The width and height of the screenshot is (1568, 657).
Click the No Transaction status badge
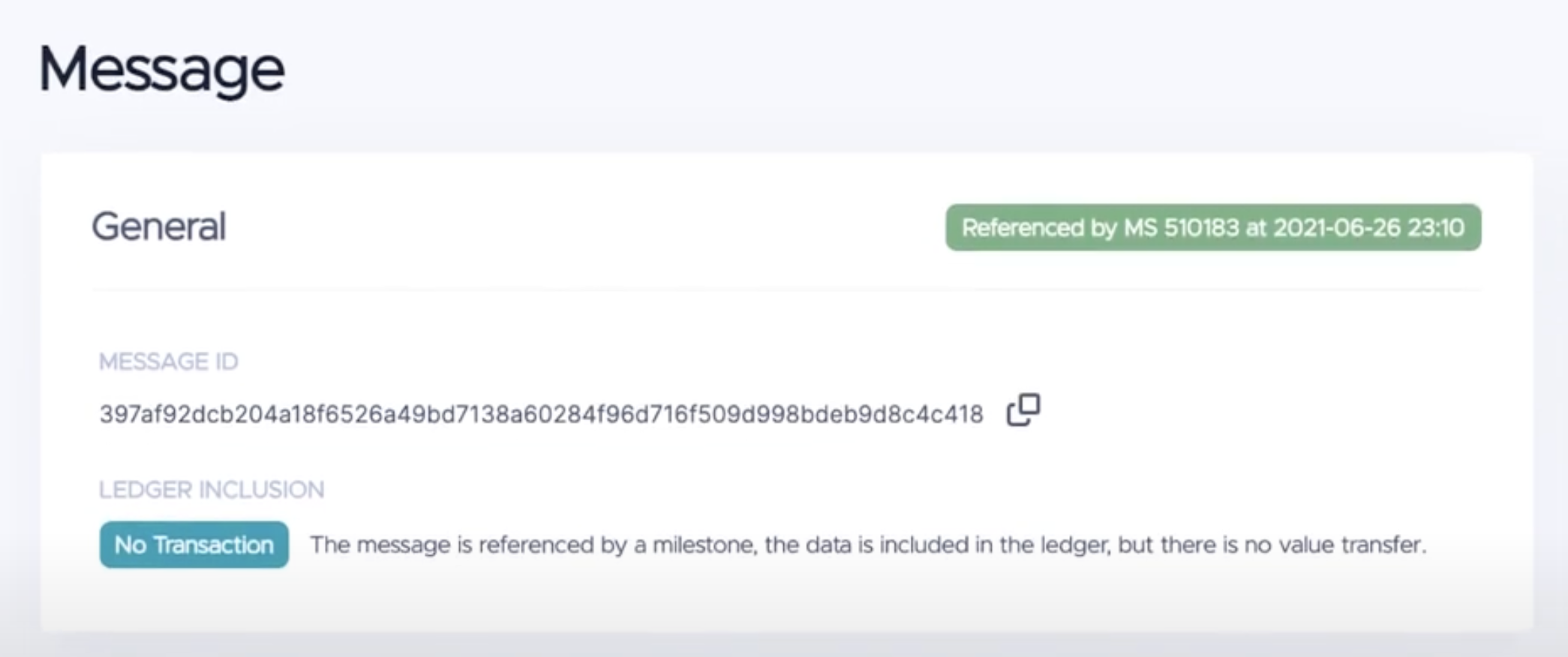click(x=194, y=544)
